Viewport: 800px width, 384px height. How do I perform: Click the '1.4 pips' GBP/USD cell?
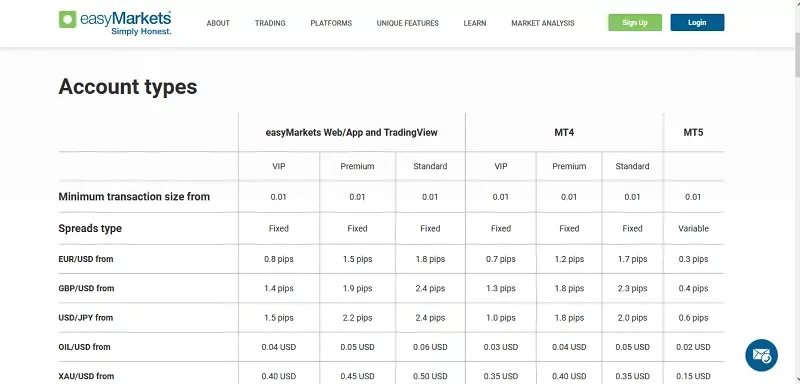[279, 288]
